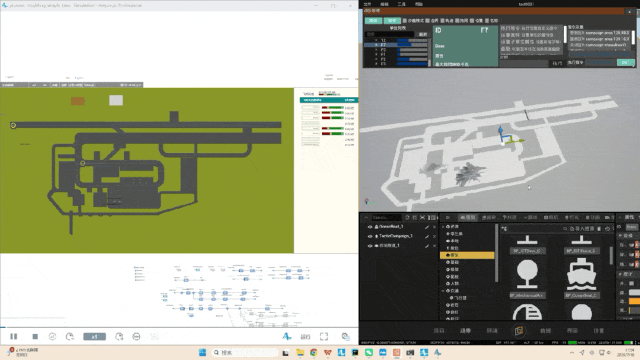
Task: Click the last label in the bottom navigation bar
Action: [598, 331]
